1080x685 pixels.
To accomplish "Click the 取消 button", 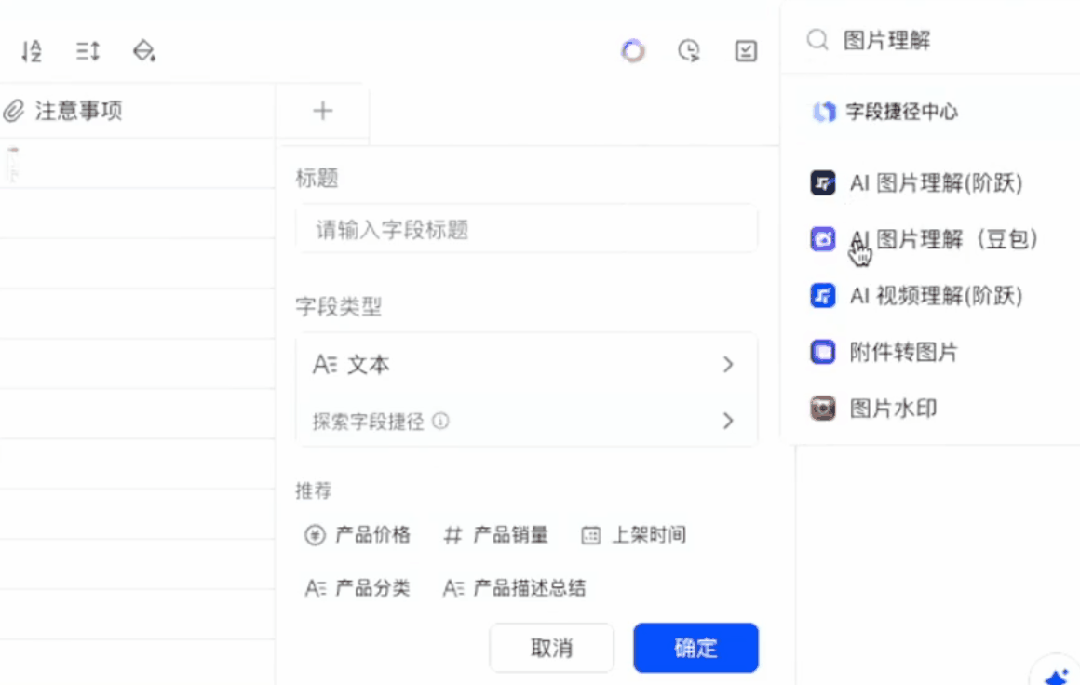I will (x=552, y=648).
